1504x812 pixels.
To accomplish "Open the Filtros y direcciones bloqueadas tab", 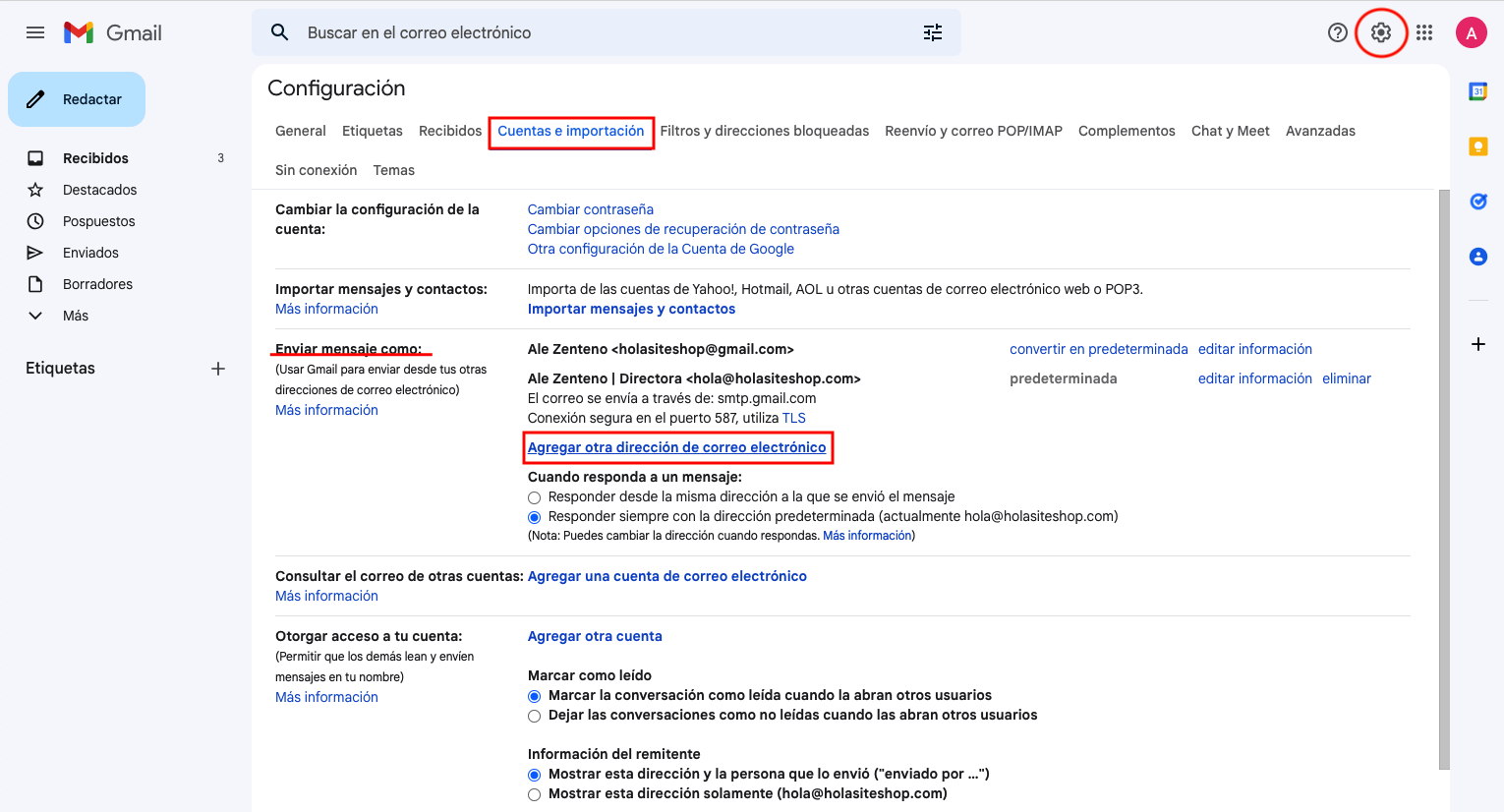I will 765,131.
